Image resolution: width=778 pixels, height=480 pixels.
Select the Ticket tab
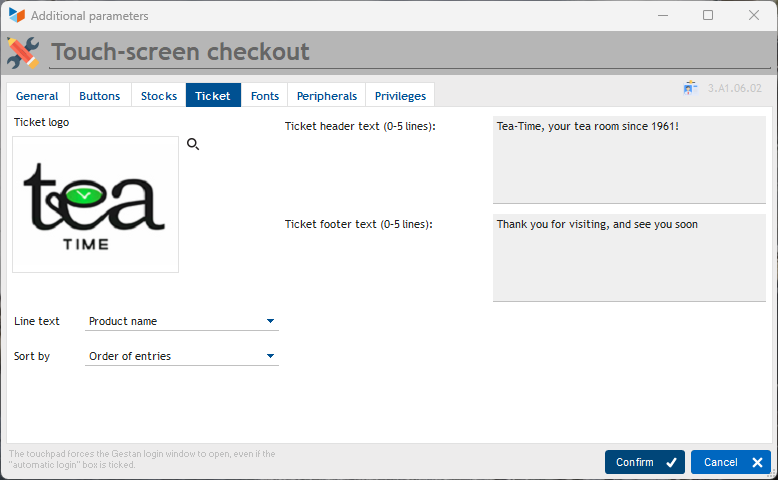point(212,96)
